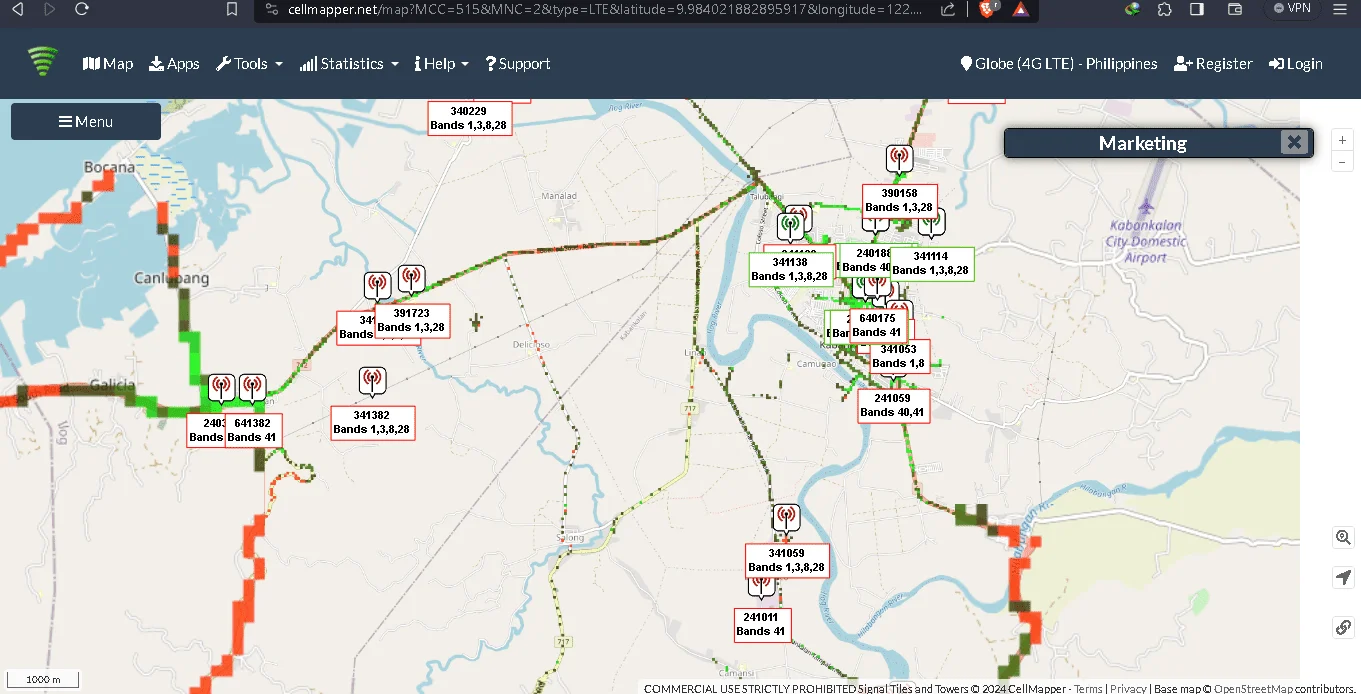
Task: Select tower label 241011 Bands 41
Action: click(x=761, y=624)
